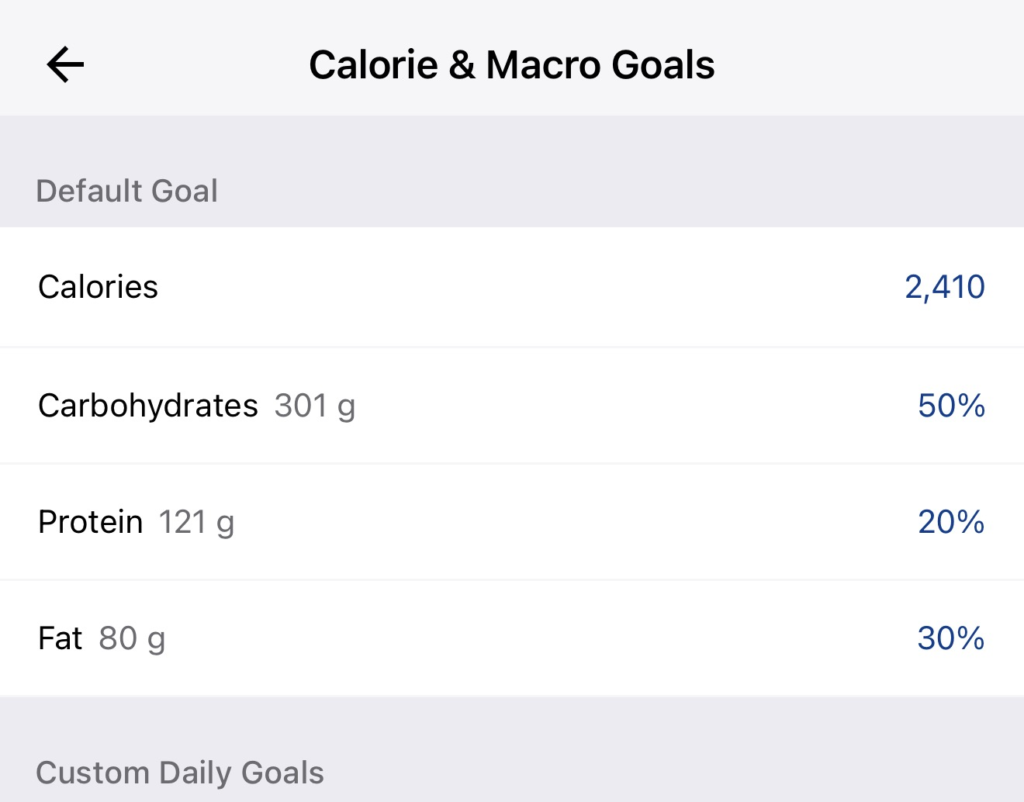Select the Default Goal section header
1024x802 pixels.
pyautogui.click(x=127, y=190)
